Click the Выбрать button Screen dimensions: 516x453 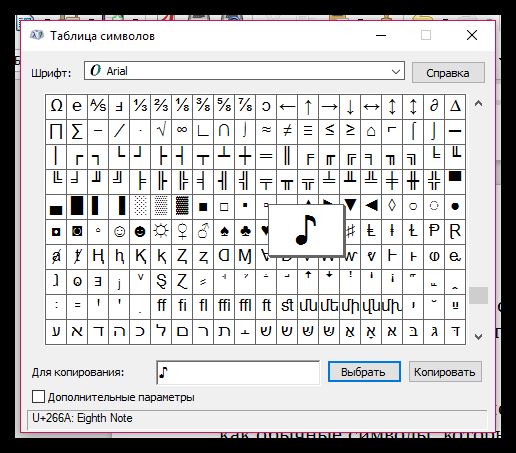(x=364, y=372)
